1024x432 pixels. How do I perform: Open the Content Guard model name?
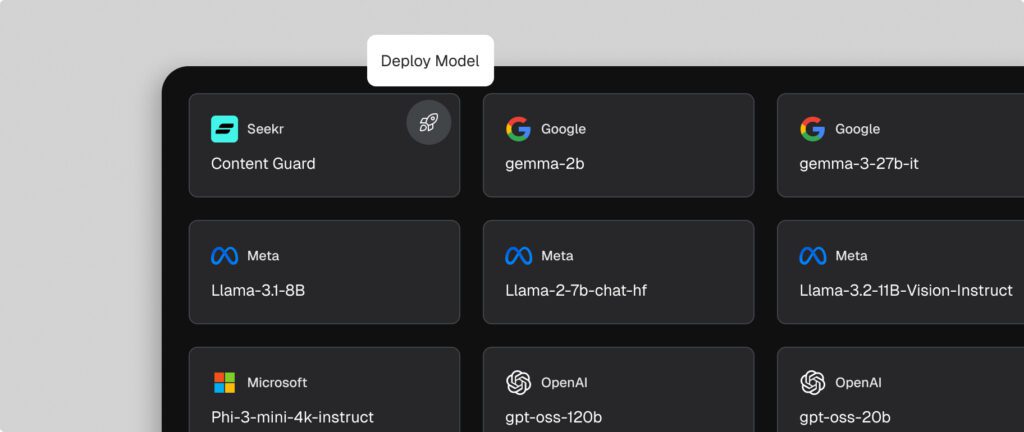[x=263, y=164]
